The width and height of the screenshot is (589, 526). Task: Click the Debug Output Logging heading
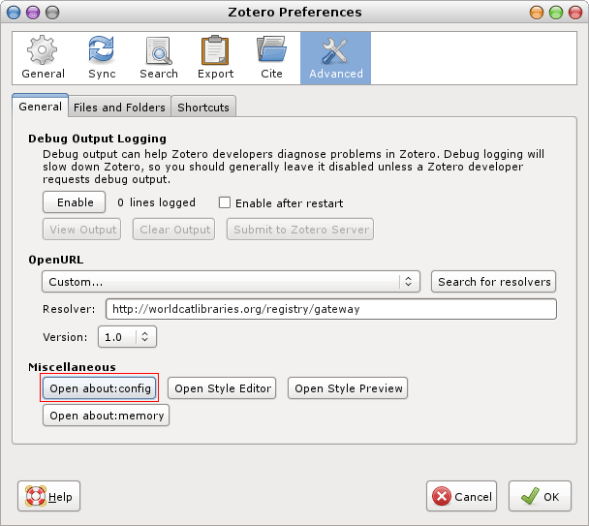coord(97,138)
